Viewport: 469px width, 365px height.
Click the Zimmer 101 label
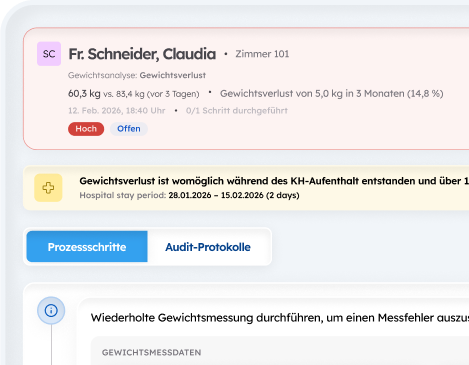tap(262, 54)
